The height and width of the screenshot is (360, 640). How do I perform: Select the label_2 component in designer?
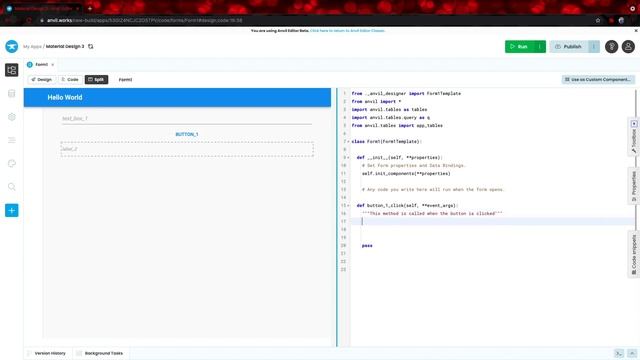point(187,149)
